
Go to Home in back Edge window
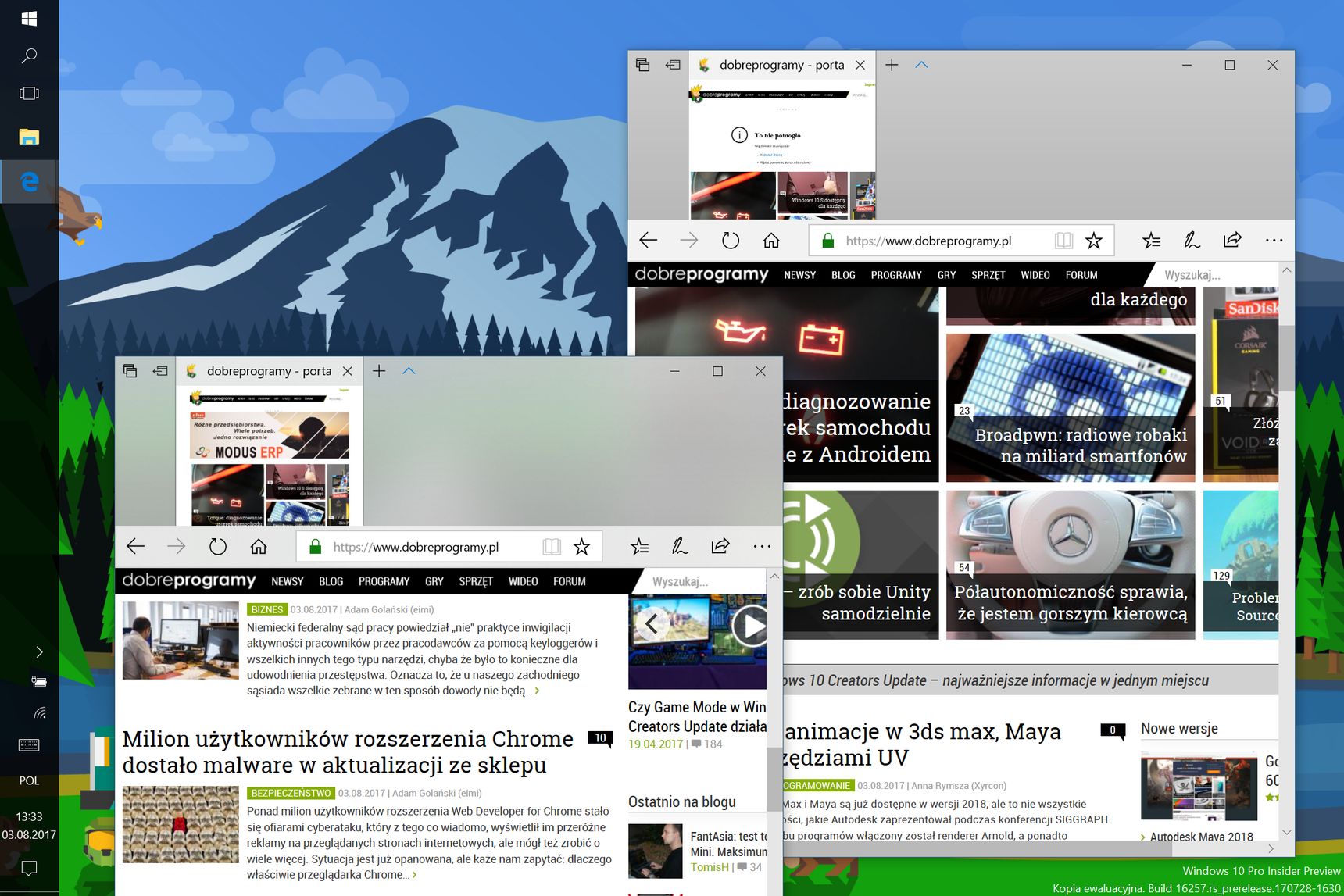click(x=771, y=241)
